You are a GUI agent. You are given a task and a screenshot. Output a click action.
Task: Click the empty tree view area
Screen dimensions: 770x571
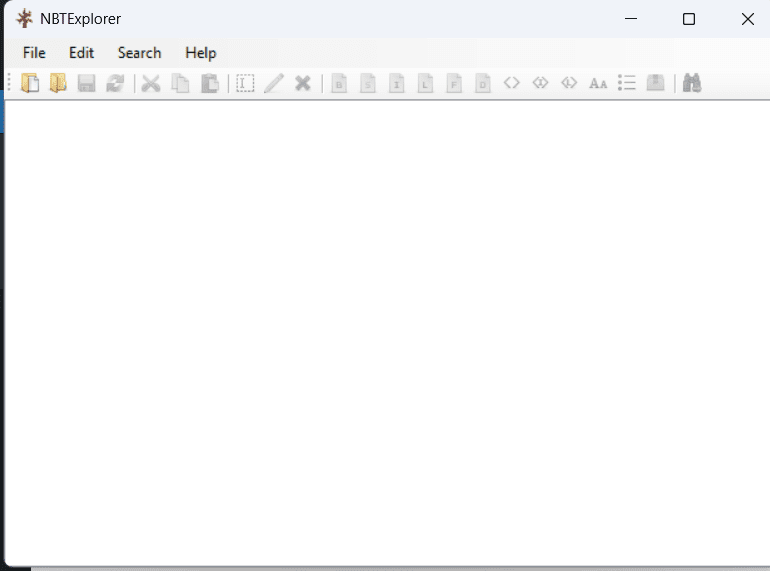pos(385,330)
